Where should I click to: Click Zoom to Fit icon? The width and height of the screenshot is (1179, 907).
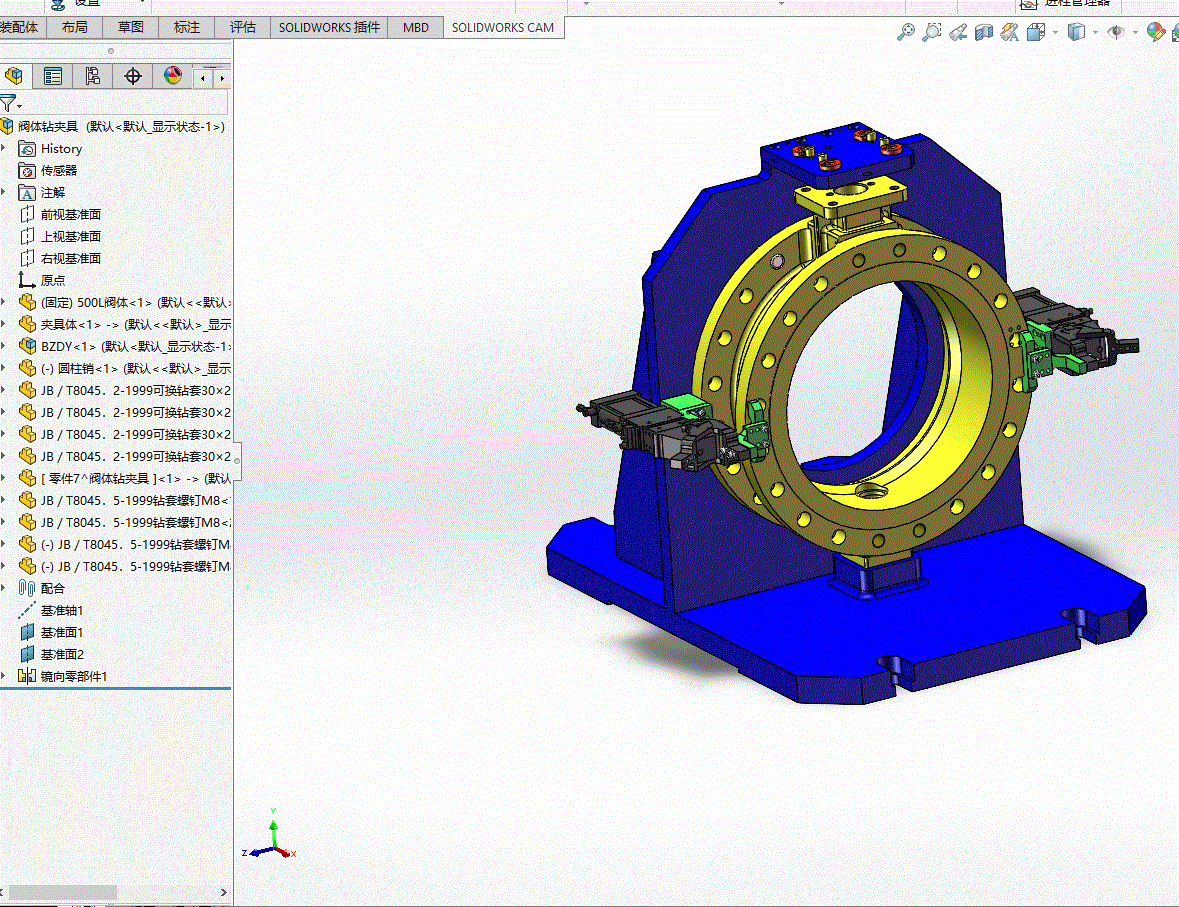[906, 32]
